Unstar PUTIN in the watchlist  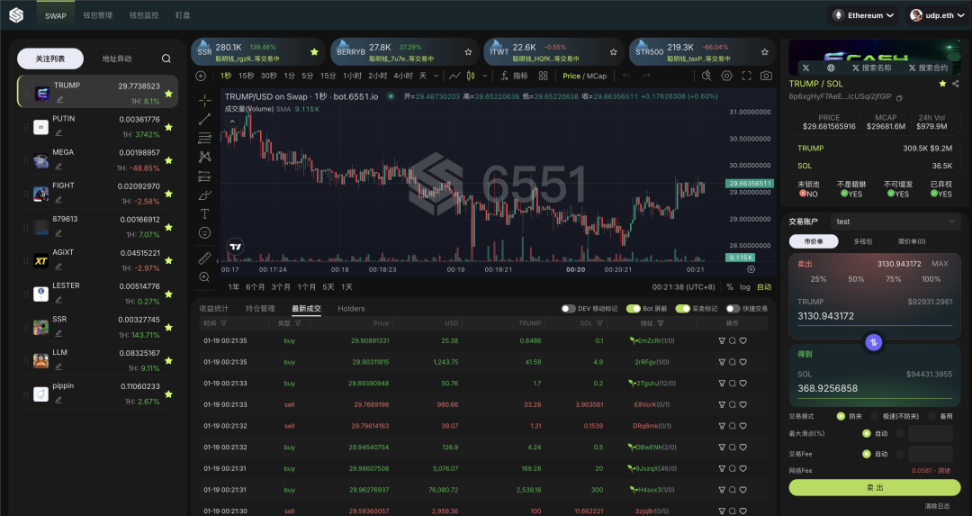[169, 127]
